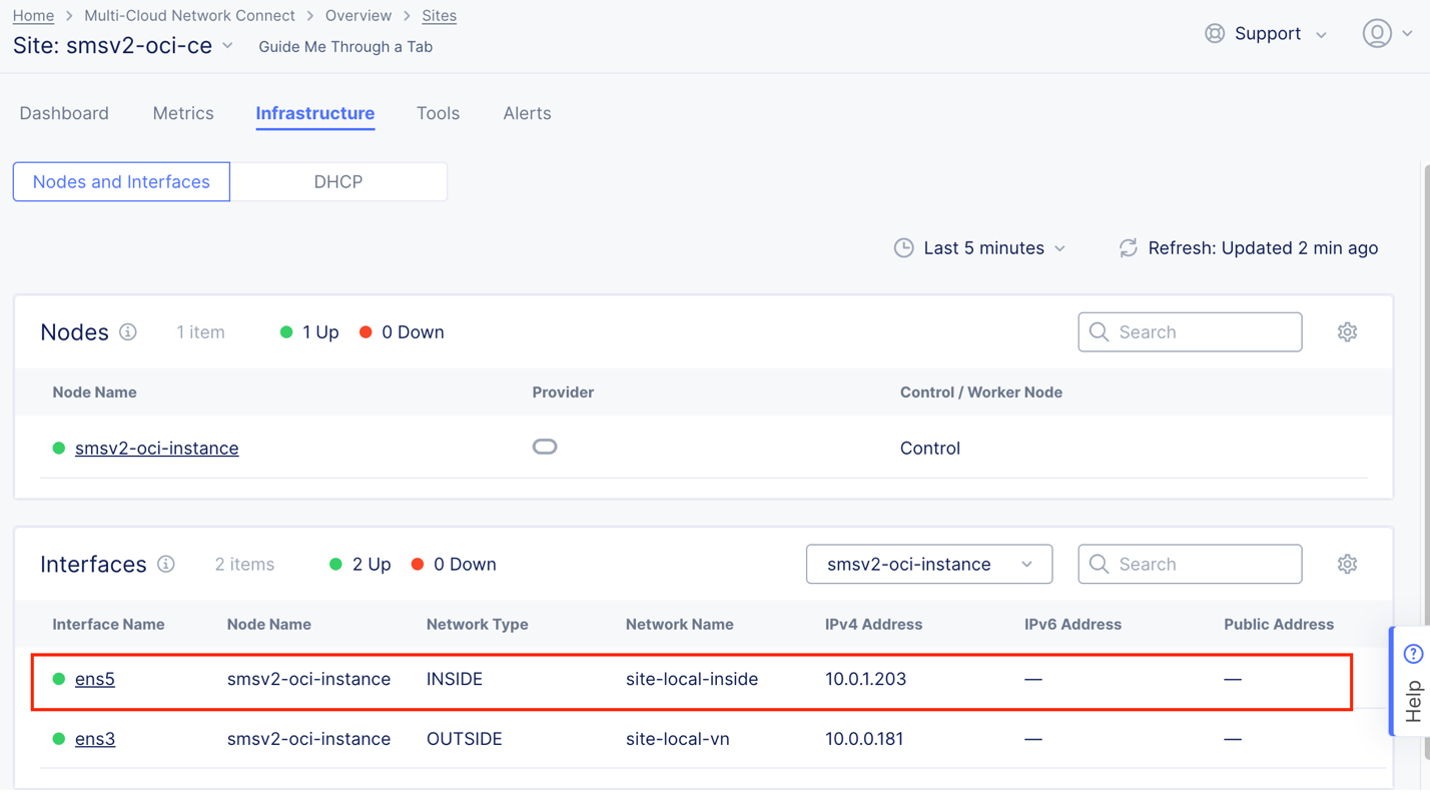
Task: Click the refresh icon to update data
Action: tap(1128, 248)
